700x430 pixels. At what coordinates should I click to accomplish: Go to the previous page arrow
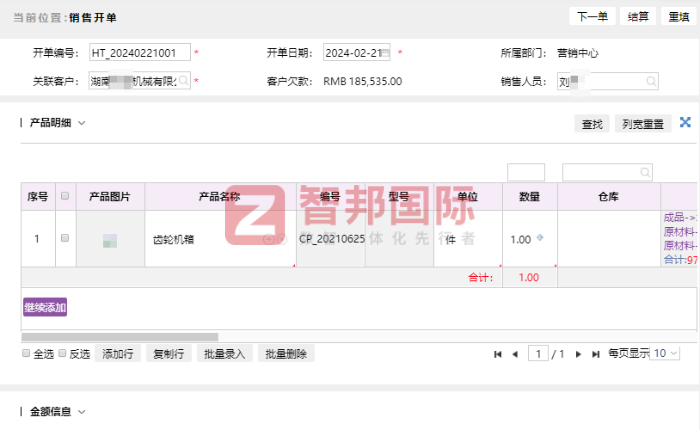(x=515, y=354)
